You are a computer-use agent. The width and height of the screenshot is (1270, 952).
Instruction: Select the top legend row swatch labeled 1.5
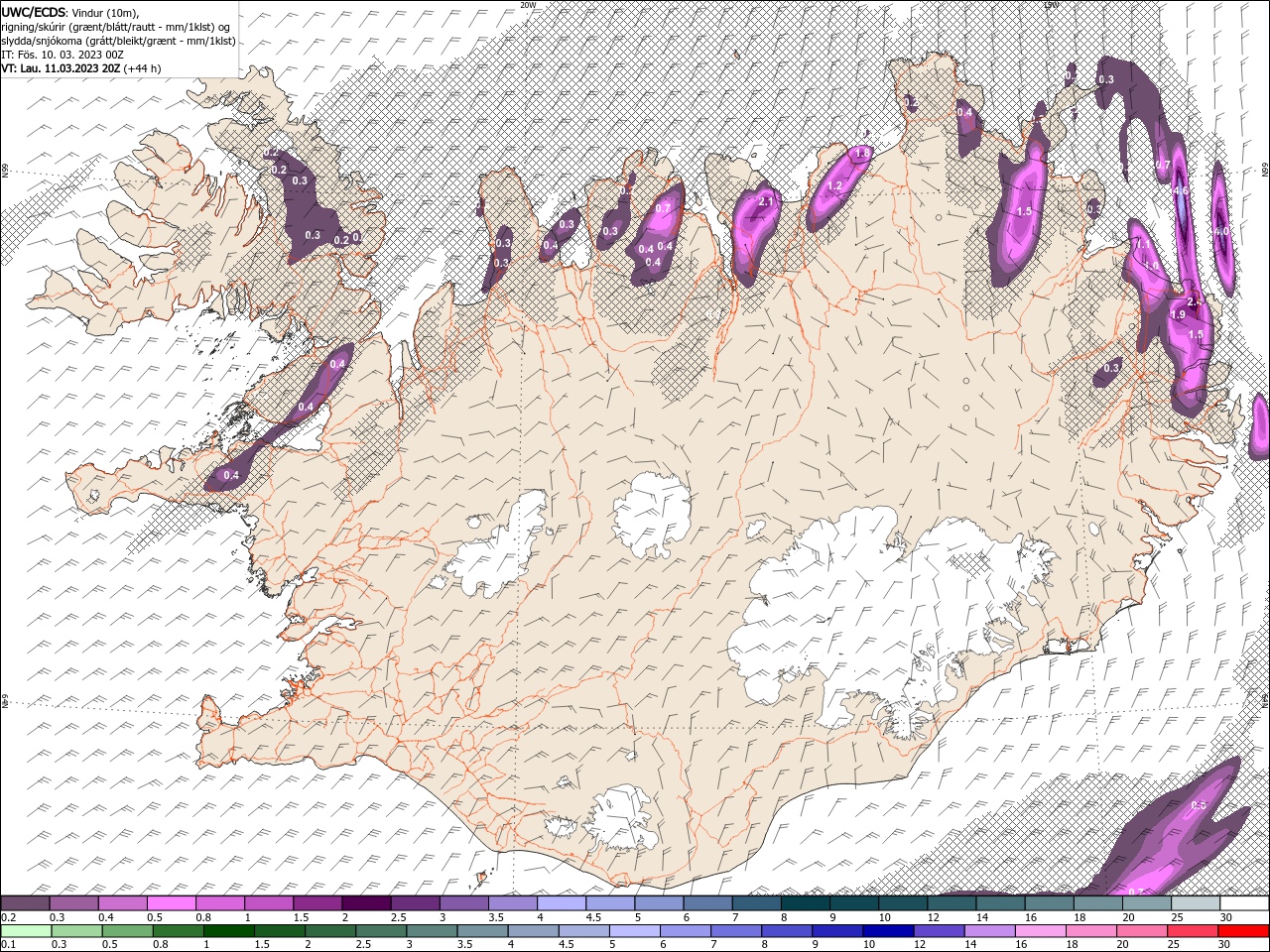(x=317, y=903)
